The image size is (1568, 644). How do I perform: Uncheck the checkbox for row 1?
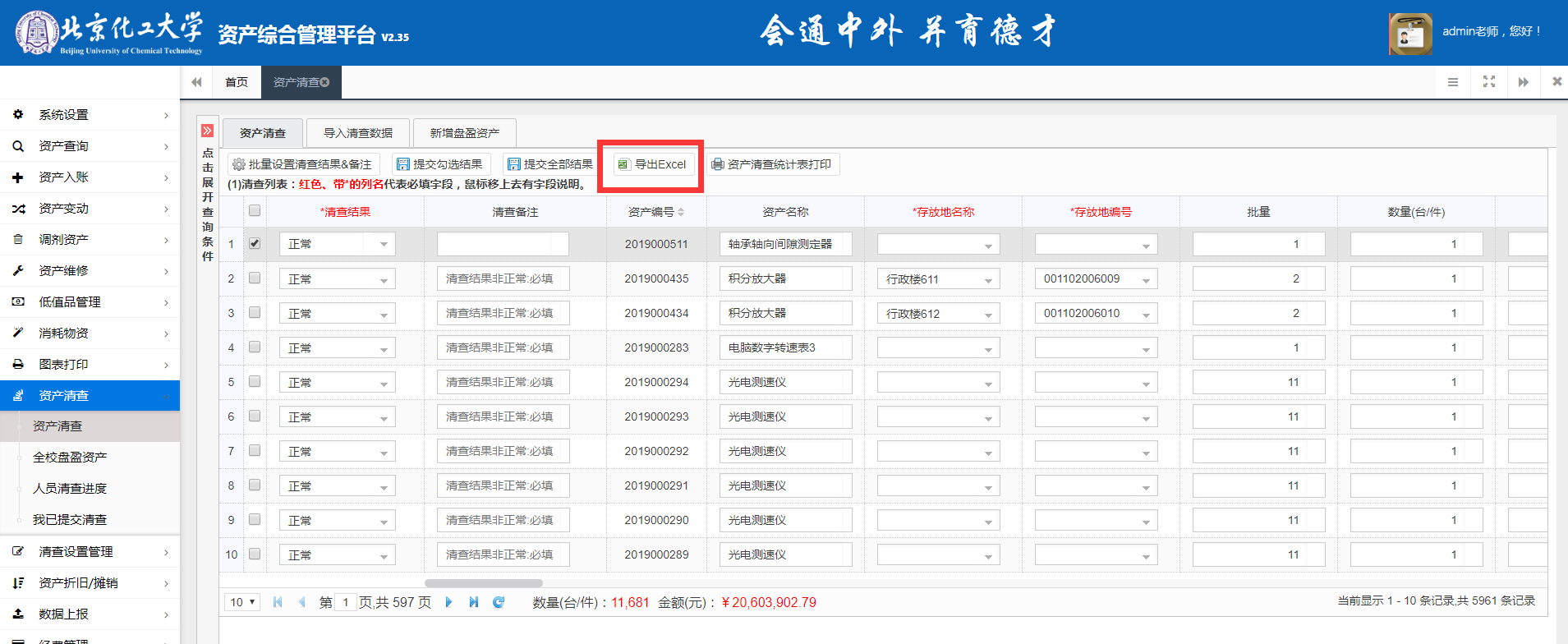pyautogui.click(x=255, y=244)
